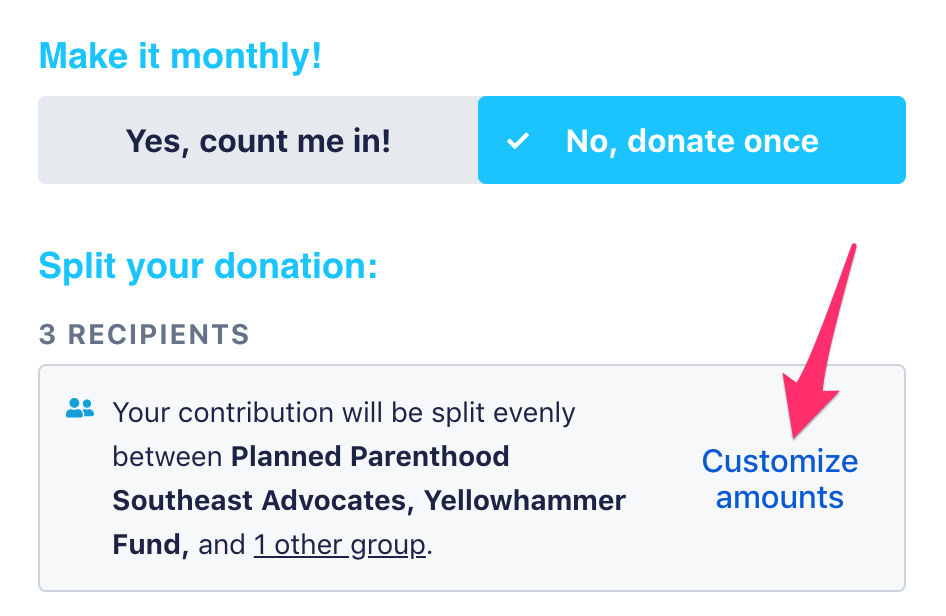Click the word 'between' in the summary
This screenshot has height=616, width=946.
click(x=168, y=457)
